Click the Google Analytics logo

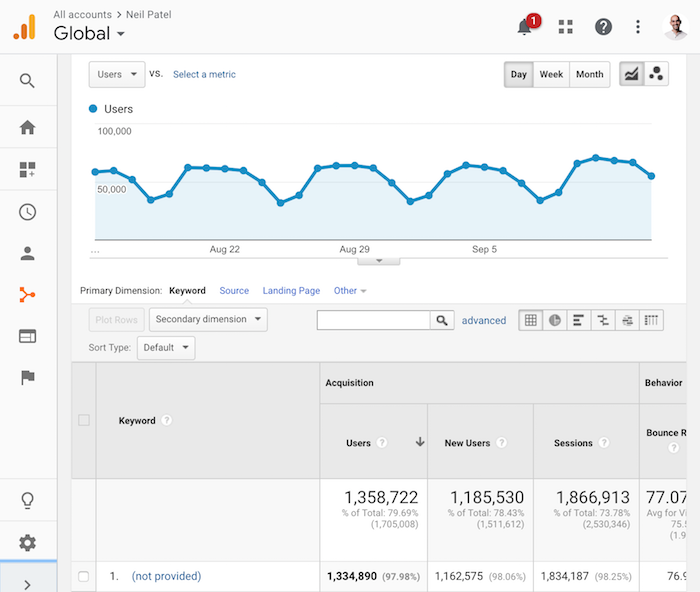click(x=25, y=27)
